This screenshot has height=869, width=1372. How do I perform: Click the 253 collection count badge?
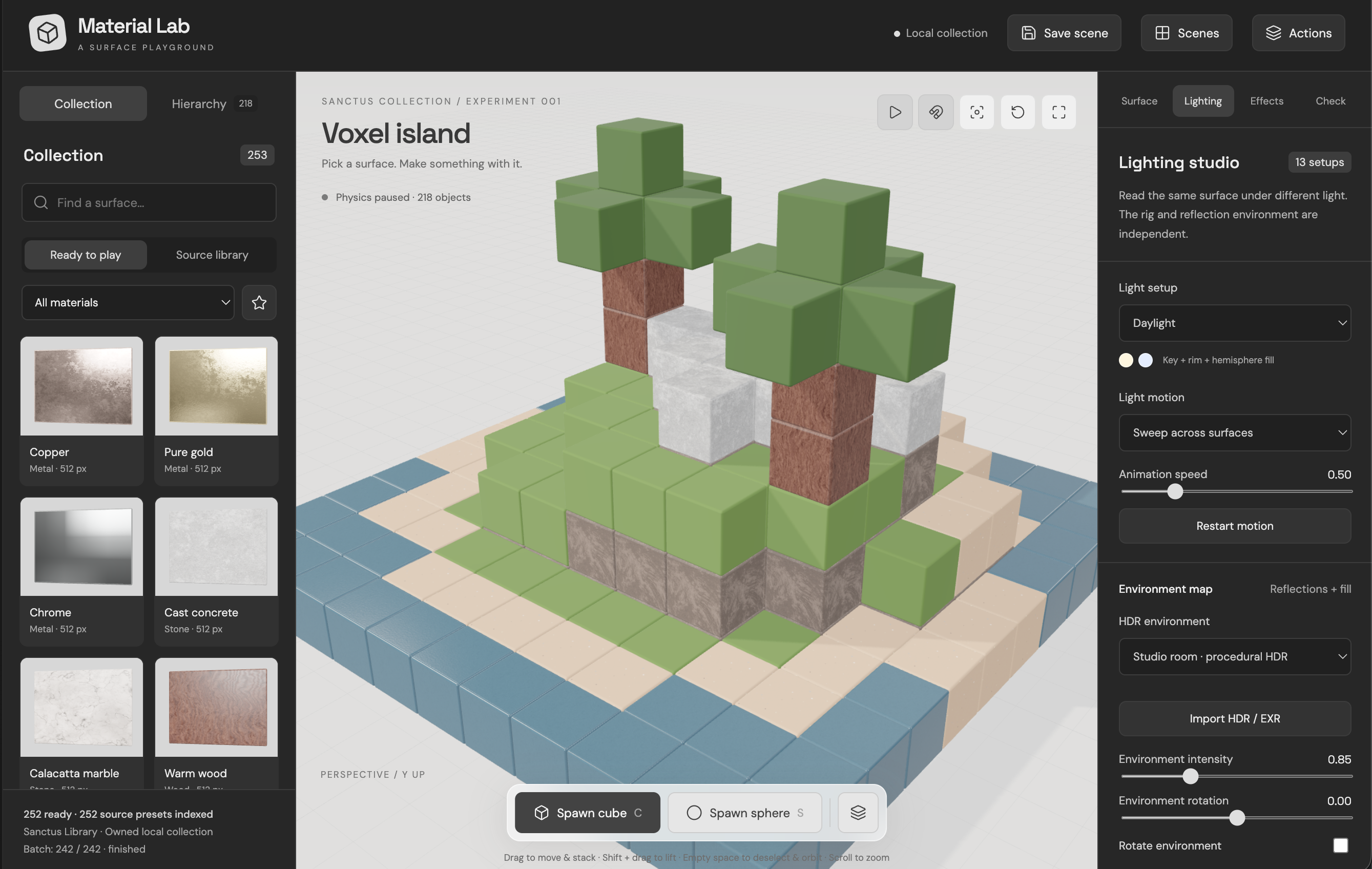pyautogui.click(x=257, y=154)
